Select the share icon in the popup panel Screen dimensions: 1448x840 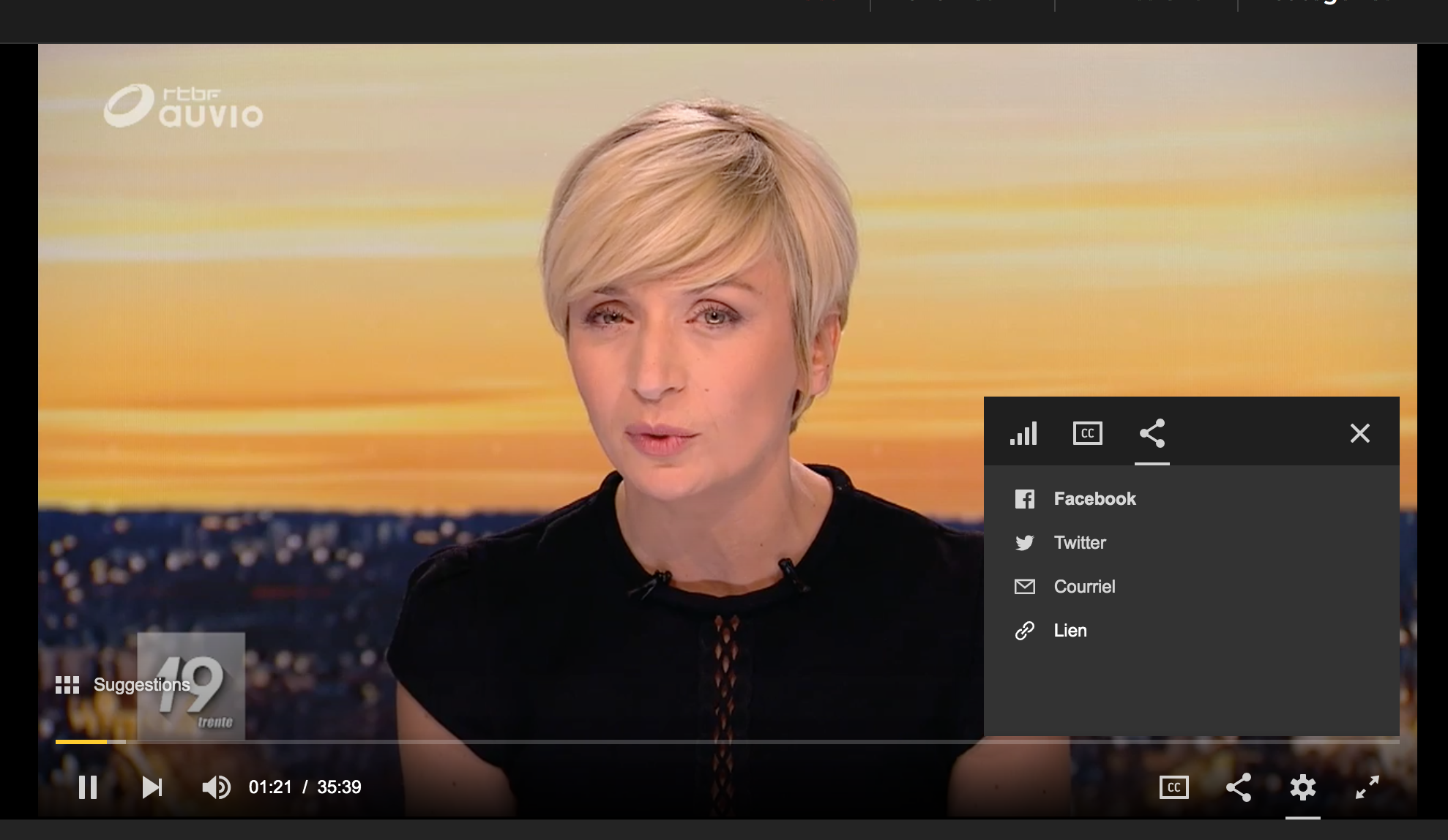(1152, 433)
